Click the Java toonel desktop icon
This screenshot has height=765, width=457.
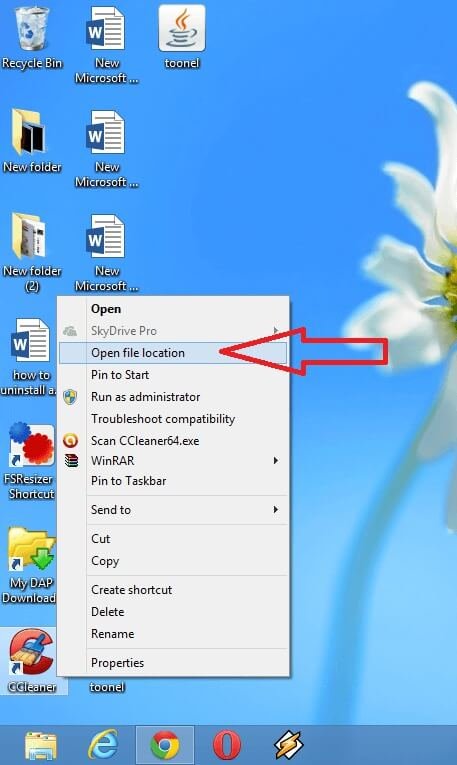[182, 38]
